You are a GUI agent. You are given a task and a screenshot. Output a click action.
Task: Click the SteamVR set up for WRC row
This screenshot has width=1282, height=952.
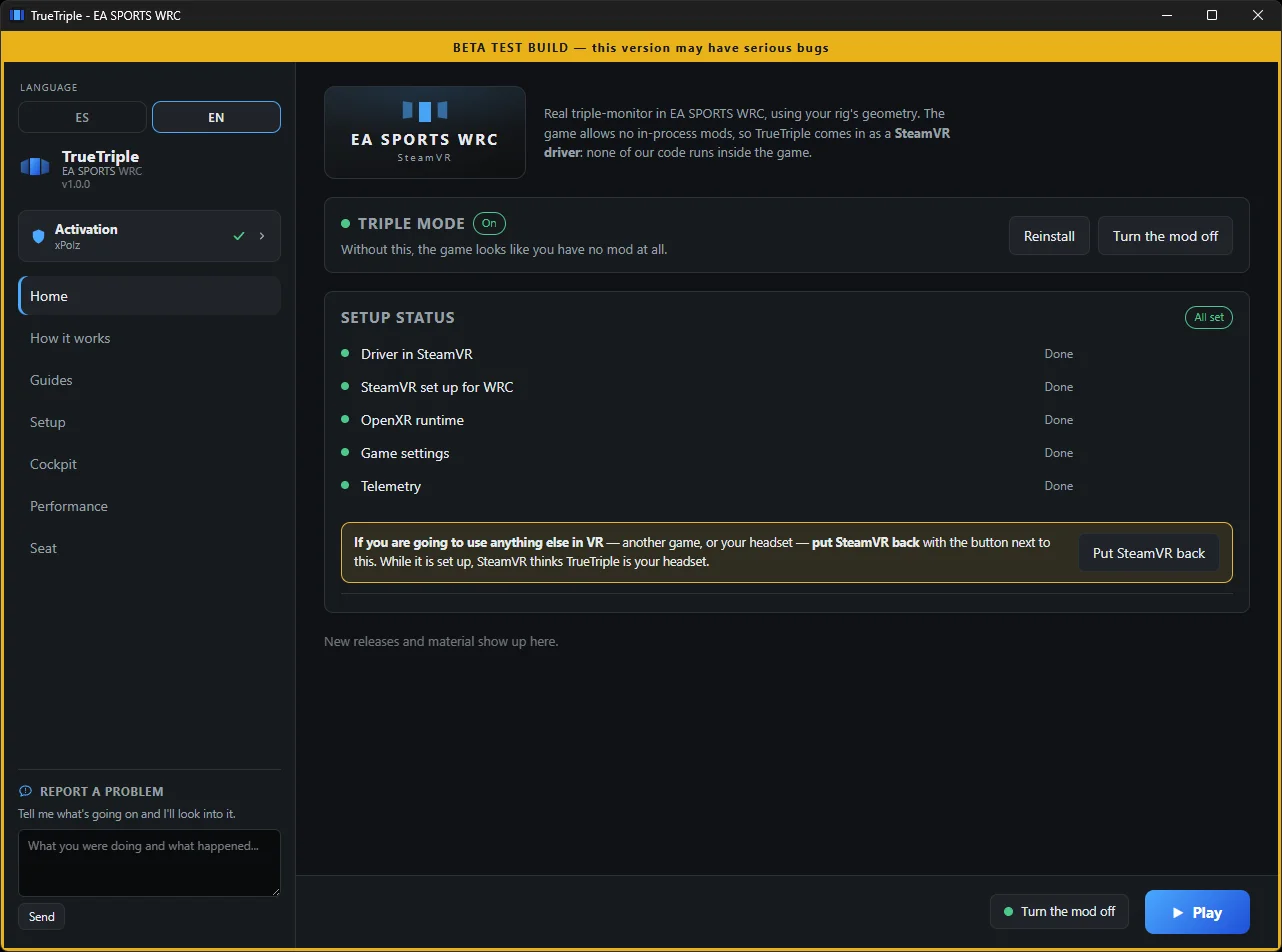click(787, 387)
